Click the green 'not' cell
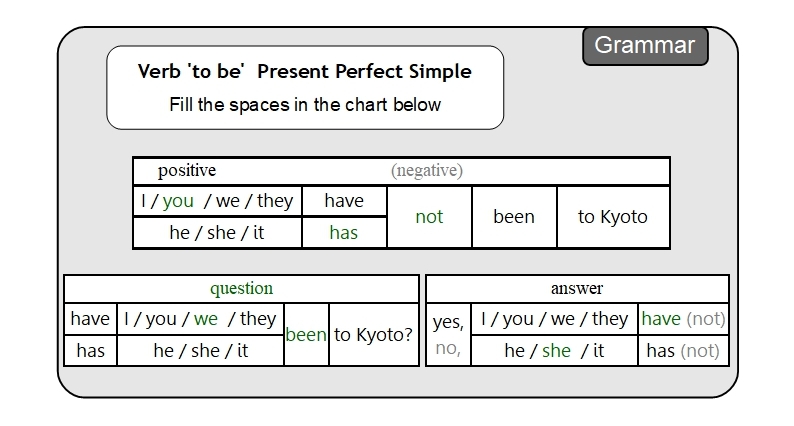Image resolution: width=794 pixels, height=426 pixels. (428, 217)
